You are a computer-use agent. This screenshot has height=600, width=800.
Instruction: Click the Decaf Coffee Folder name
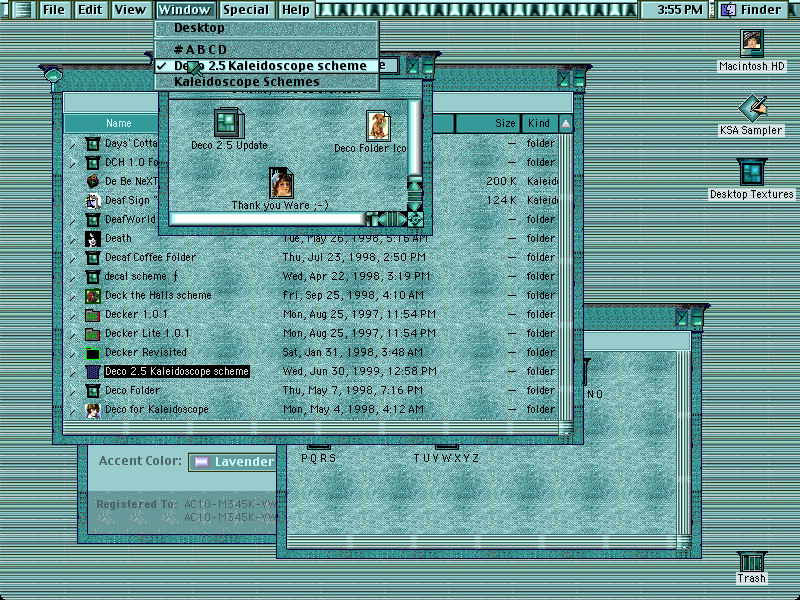150,257
